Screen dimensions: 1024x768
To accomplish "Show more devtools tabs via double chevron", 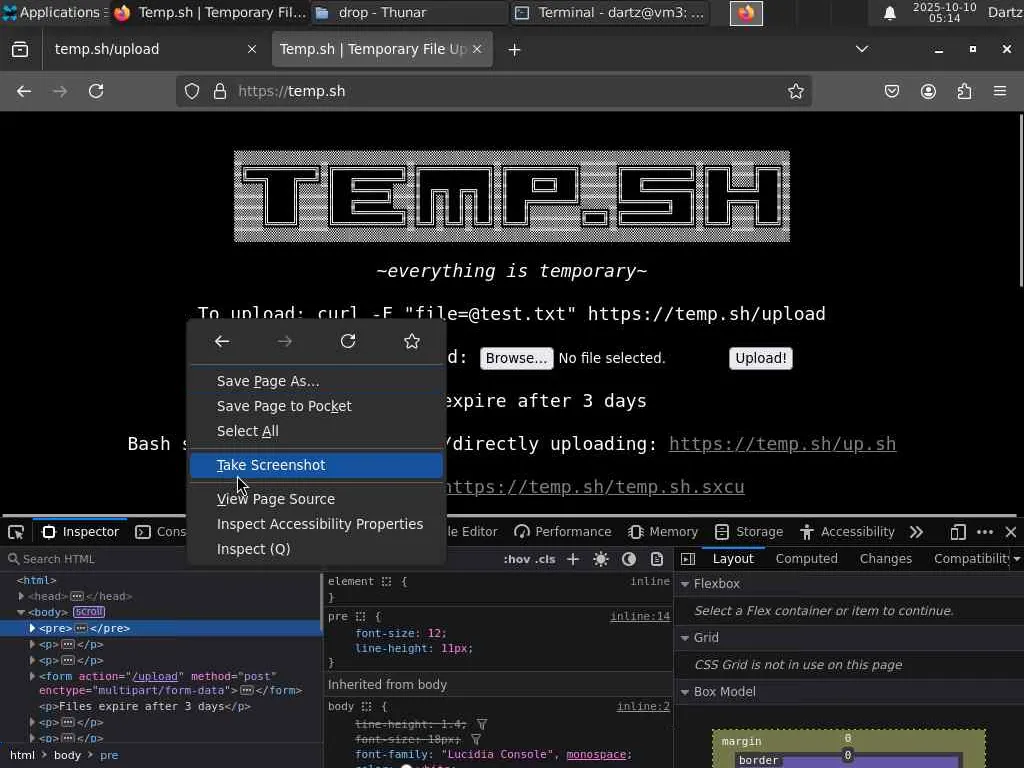I will pyautogui.click(x=916, y=532).
